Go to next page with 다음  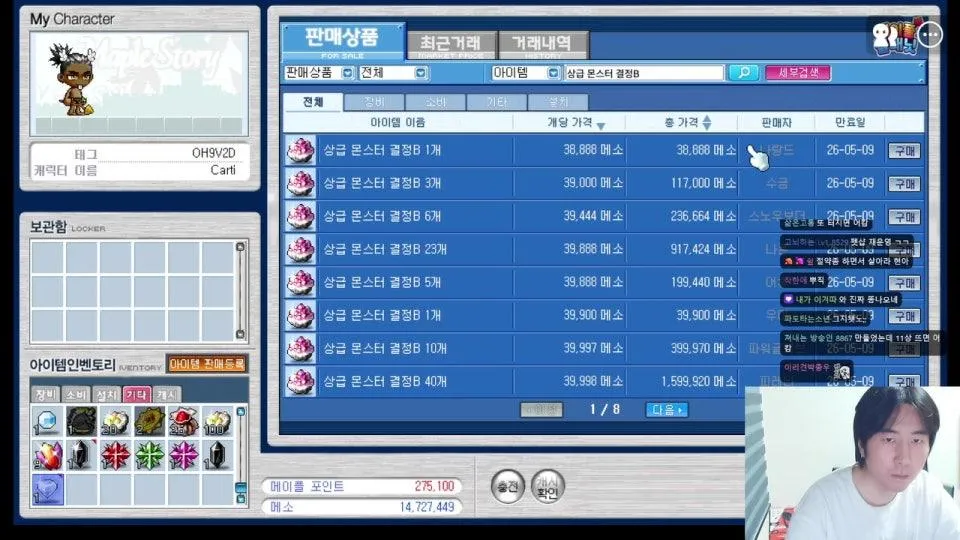pos(667,409)
